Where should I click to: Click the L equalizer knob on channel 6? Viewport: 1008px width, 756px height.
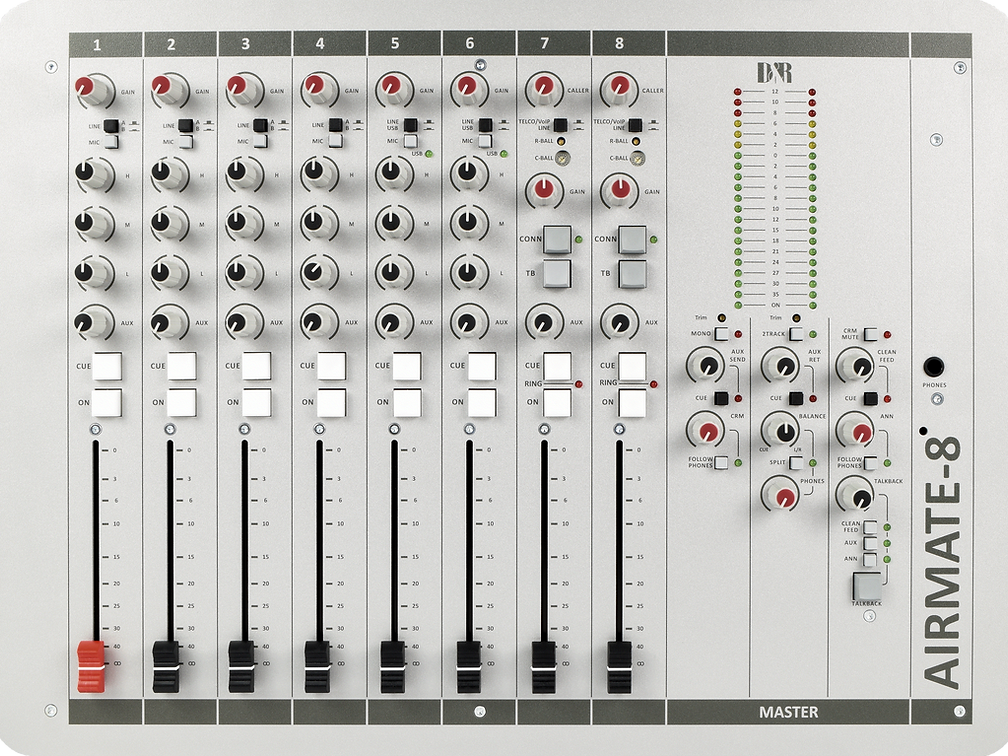point(469,273)
